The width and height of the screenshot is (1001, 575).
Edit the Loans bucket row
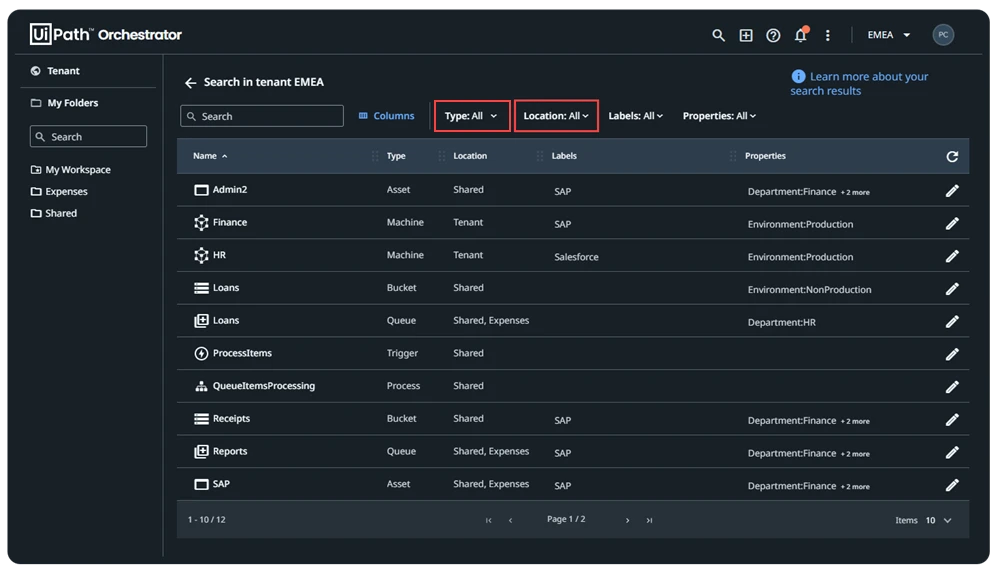coord(952,289)
